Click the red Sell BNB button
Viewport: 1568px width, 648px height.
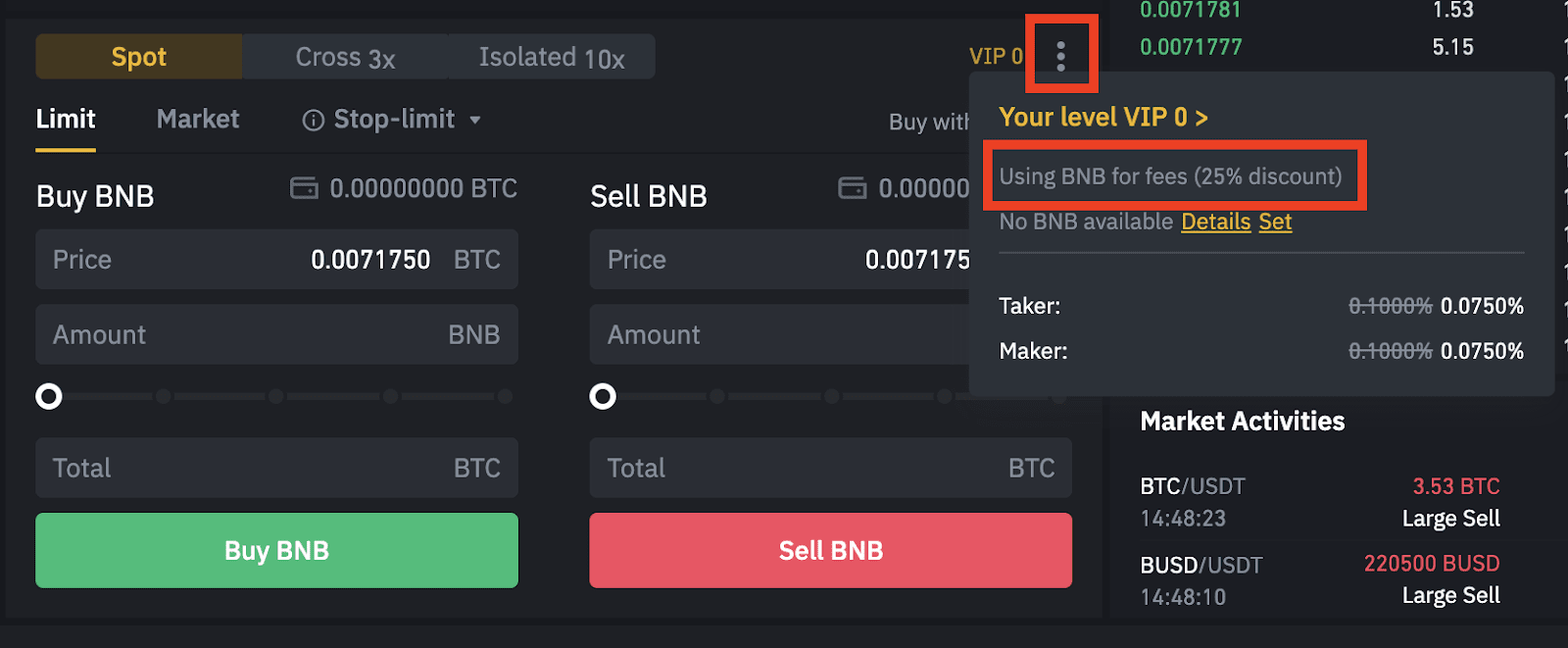click(x=830, y=551)
